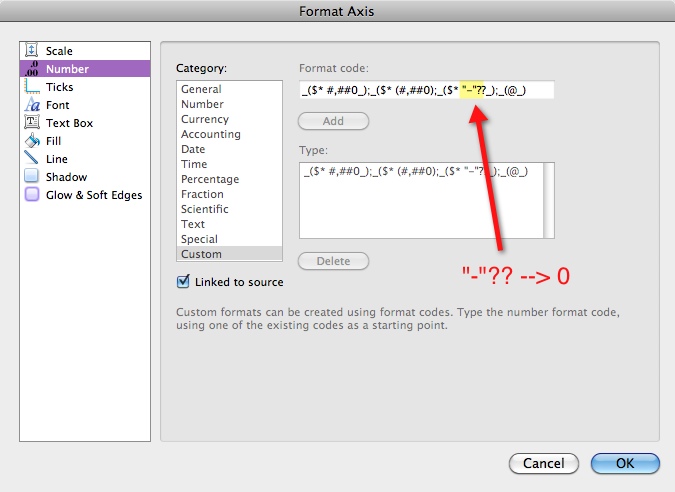Choose the Custom category entry
Image resolution: width=675 pixels, height=492 pixels.
point(202,254)
